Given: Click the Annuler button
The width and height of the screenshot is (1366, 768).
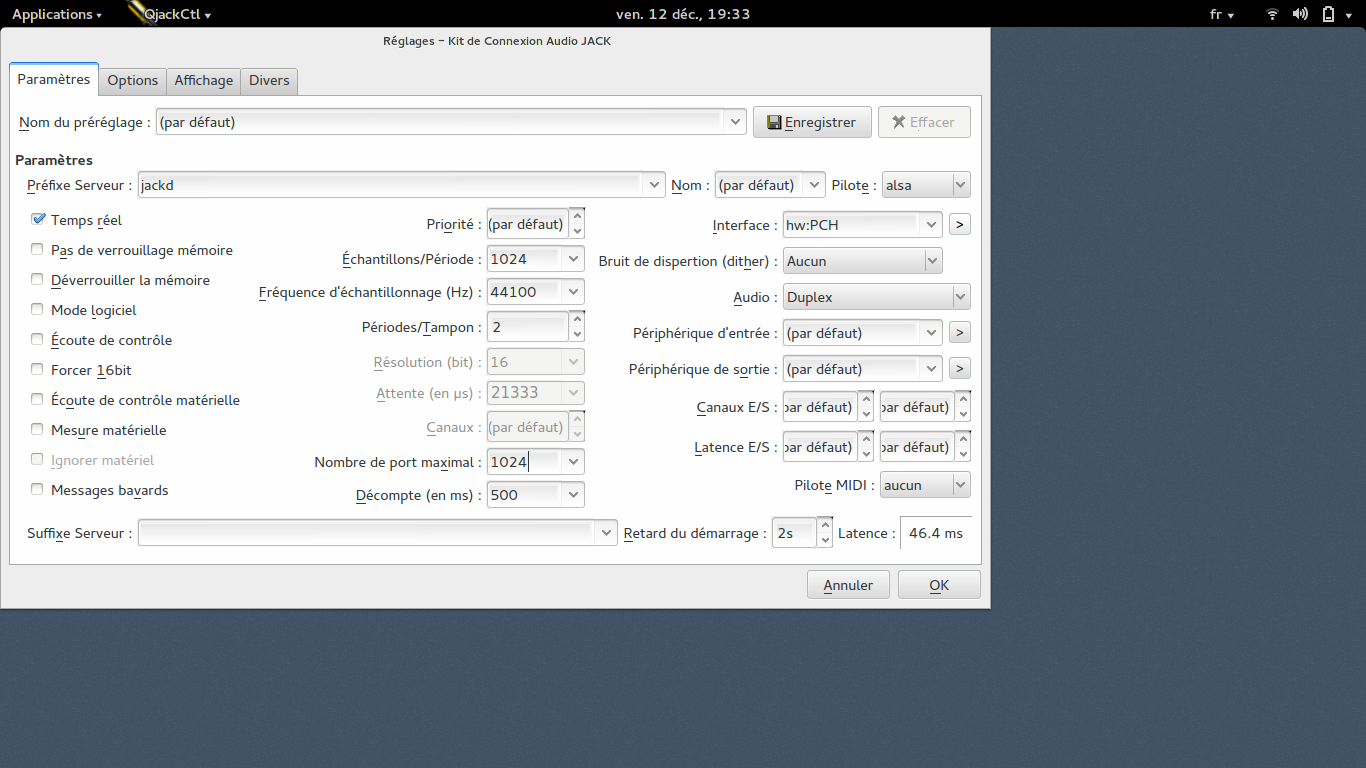Looking at the screenshot, I should tap(848, 585).
